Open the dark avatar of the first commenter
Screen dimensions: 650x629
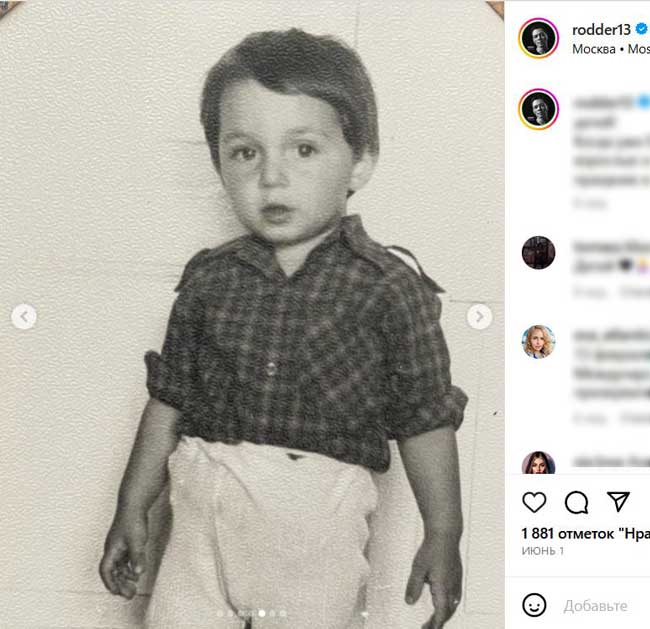[538, 253]
